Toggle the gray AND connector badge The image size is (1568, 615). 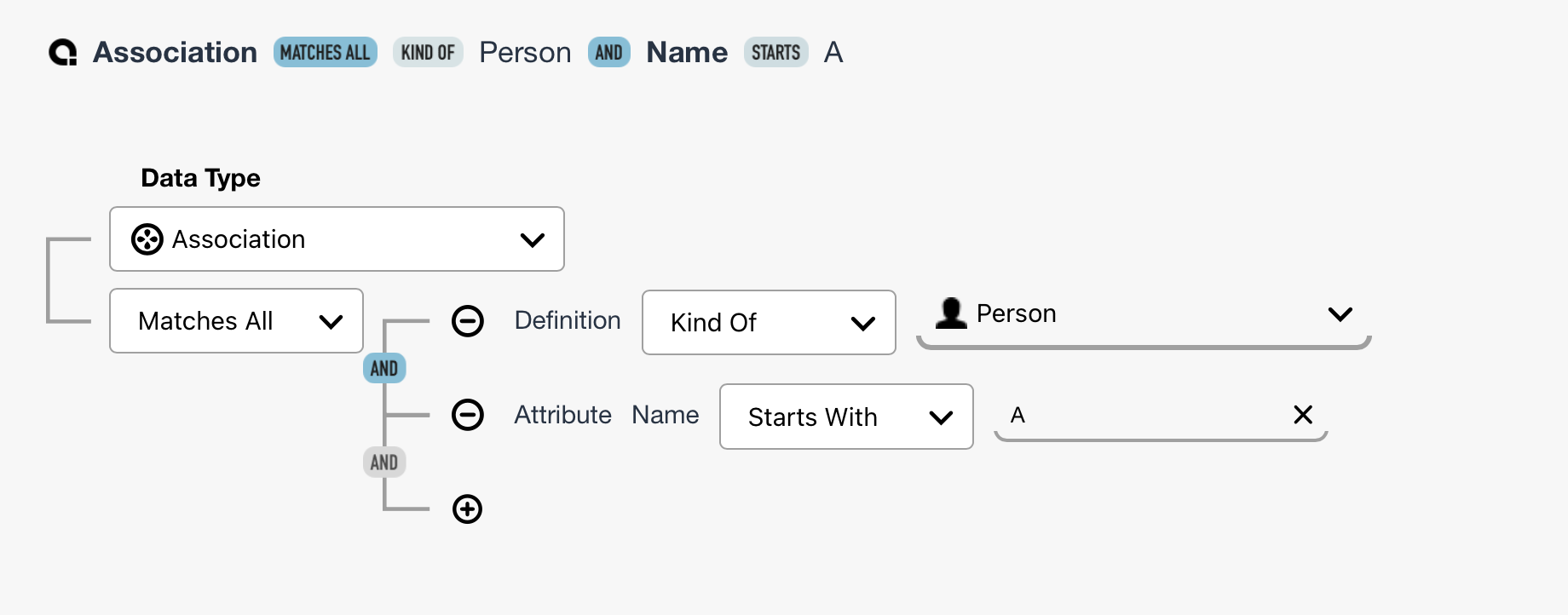384,463
